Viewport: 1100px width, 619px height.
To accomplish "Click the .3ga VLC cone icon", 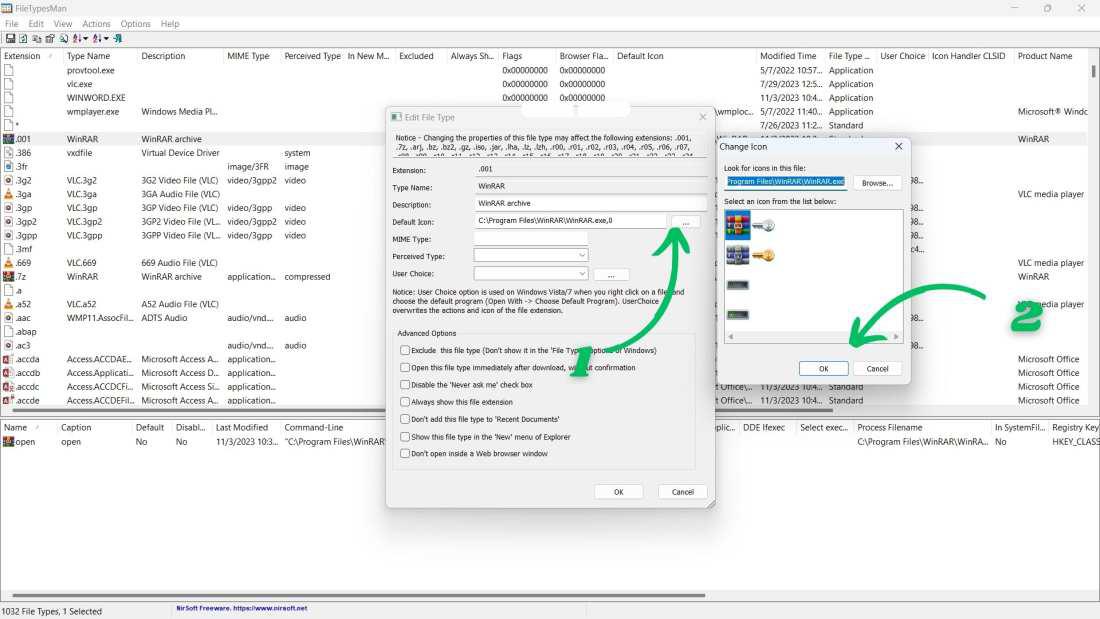I will point(8,194).
